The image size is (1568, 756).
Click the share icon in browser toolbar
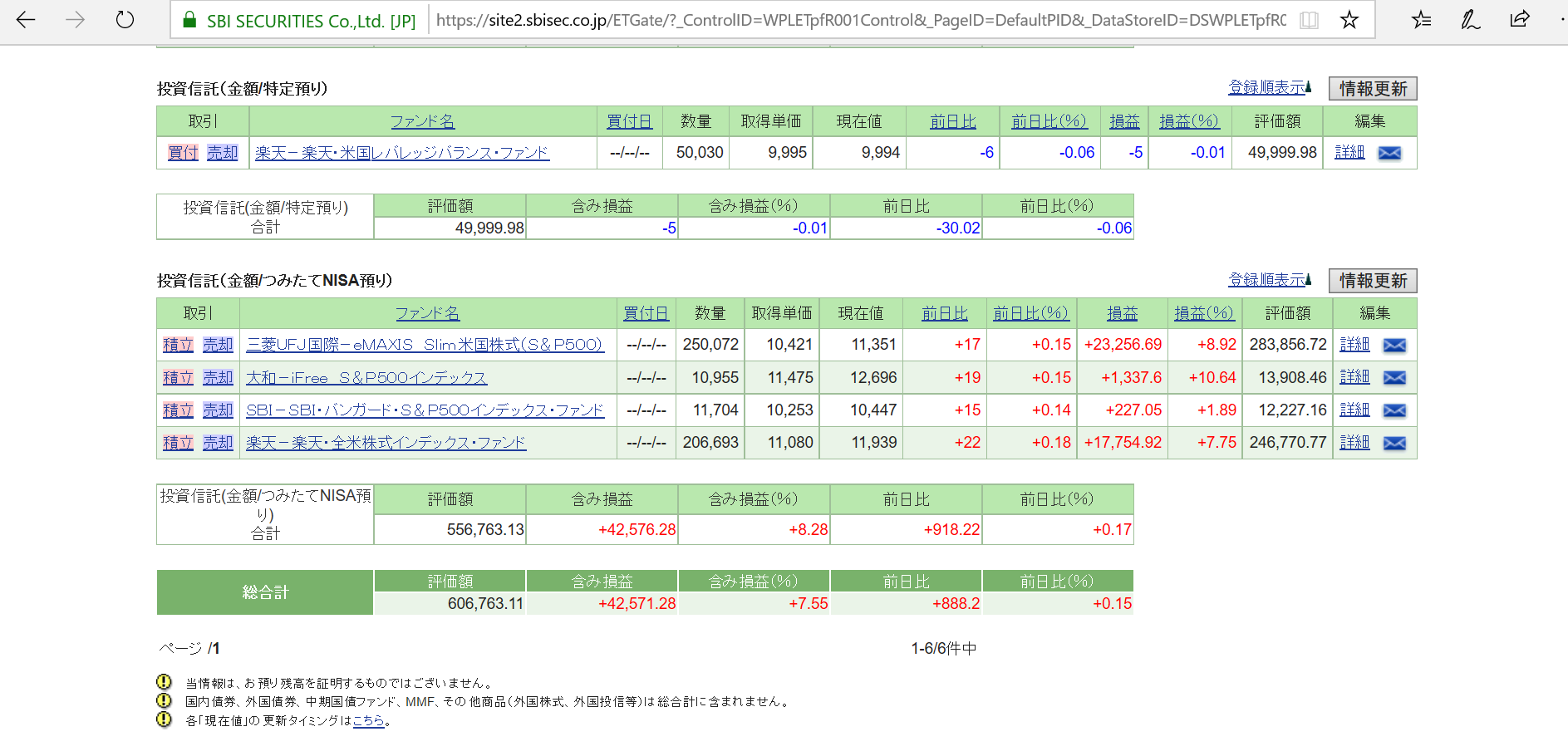1520,19
